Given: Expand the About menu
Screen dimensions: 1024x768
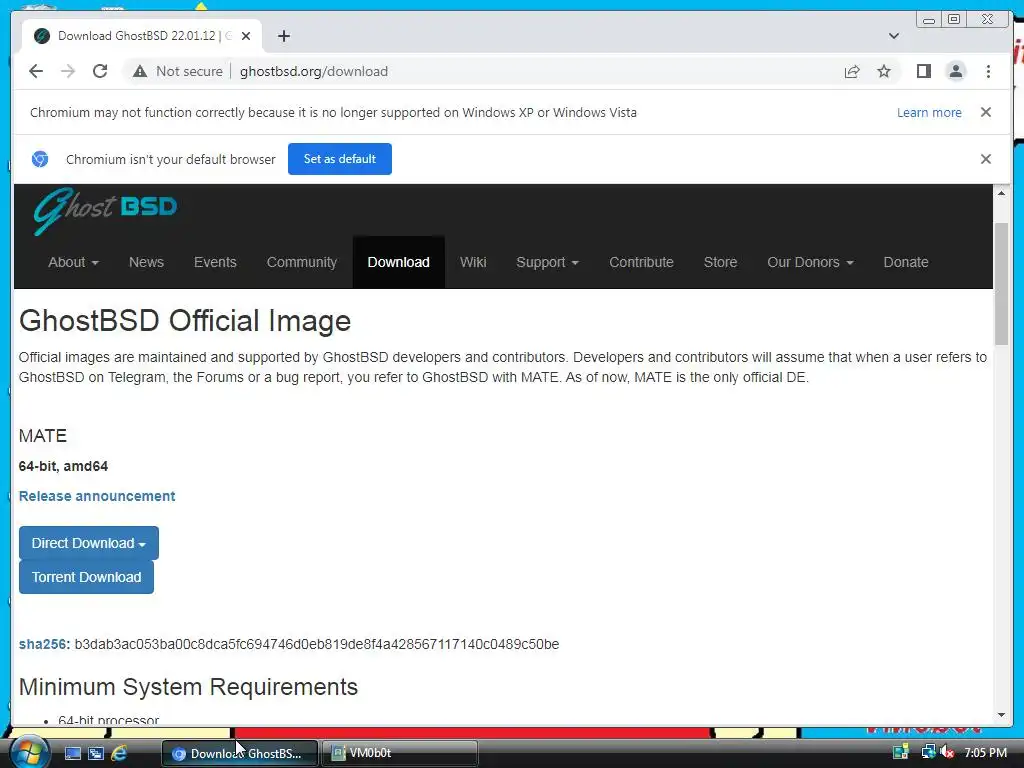Looking at the screenshot, I should coord(73,262).
